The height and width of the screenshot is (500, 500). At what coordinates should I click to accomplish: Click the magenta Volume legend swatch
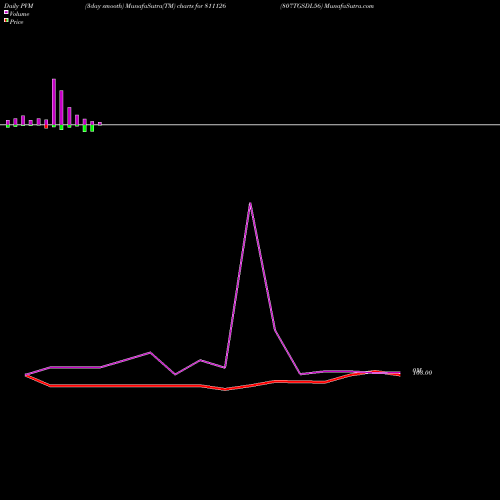click(6, 12)
